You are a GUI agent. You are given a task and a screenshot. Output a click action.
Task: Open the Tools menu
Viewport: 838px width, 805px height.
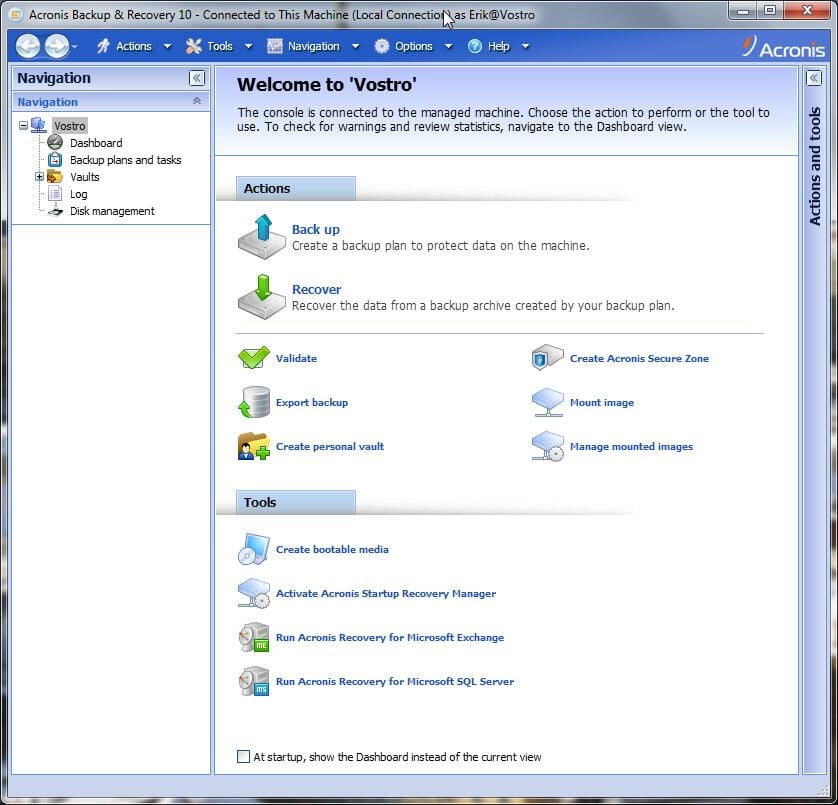click(x=220, y=47)
